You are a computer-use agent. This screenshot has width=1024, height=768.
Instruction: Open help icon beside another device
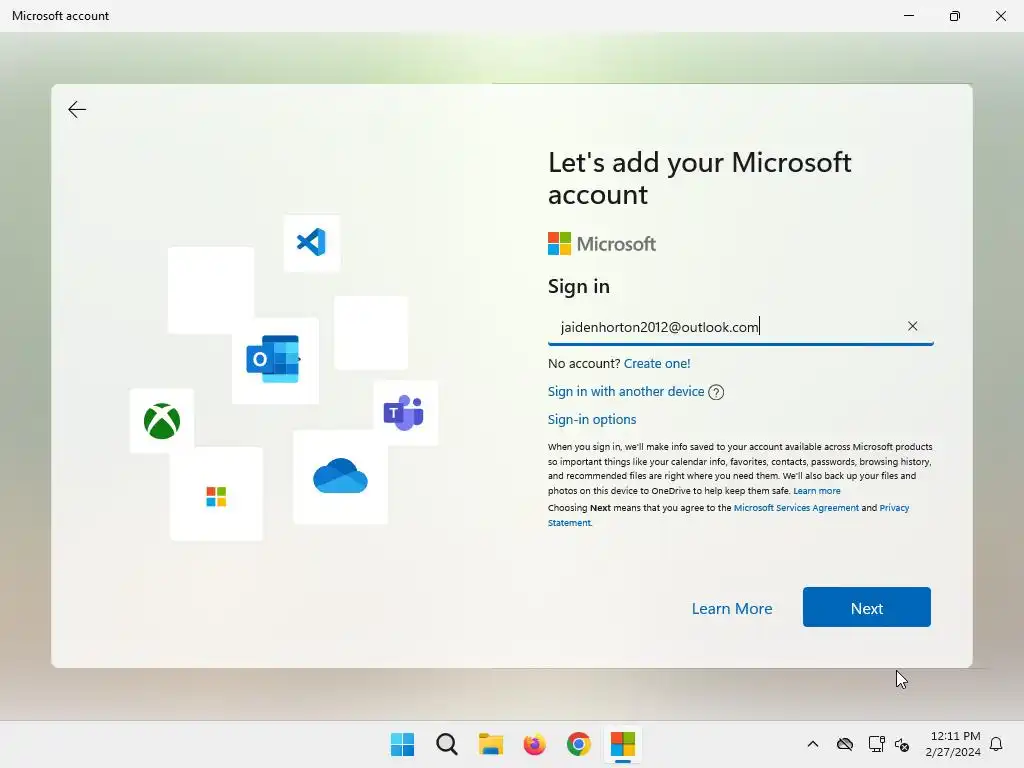click(716, 392)
